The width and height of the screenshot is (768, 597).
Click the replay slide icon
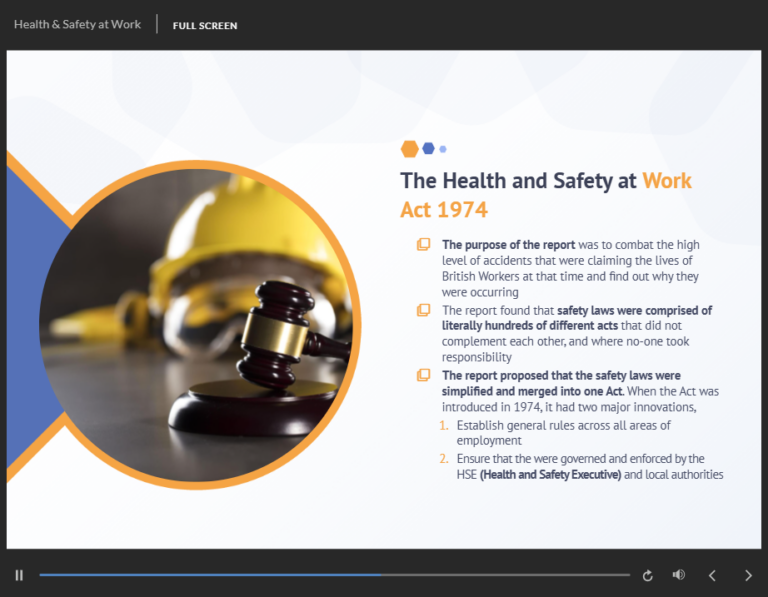tap(648, 575)
